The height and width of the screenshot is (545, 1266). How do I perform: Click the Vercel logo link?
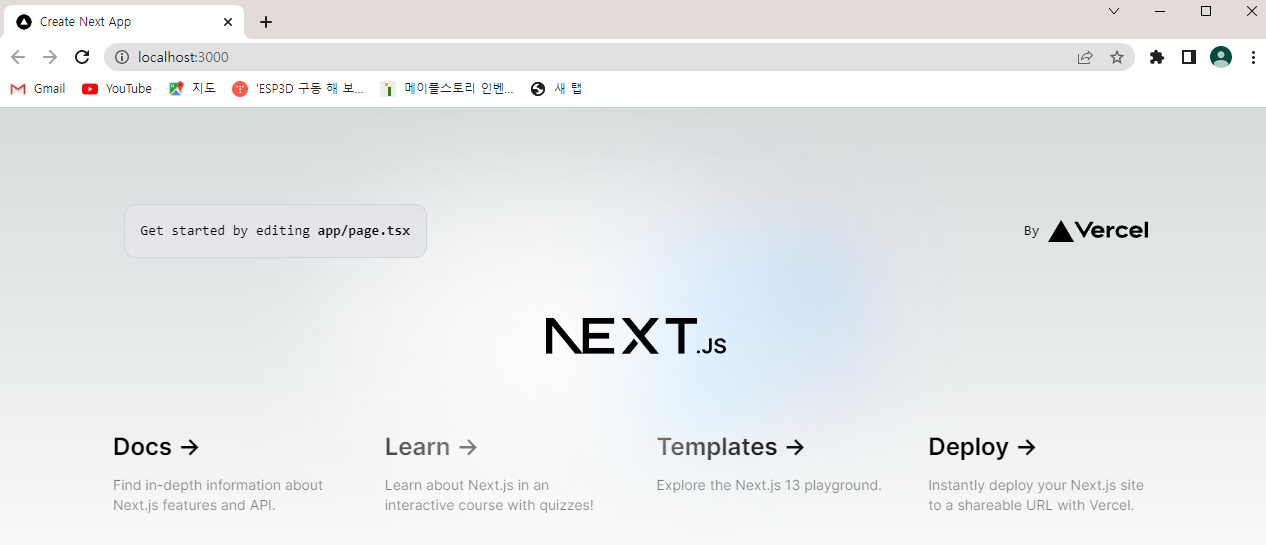click(1098, 231)
